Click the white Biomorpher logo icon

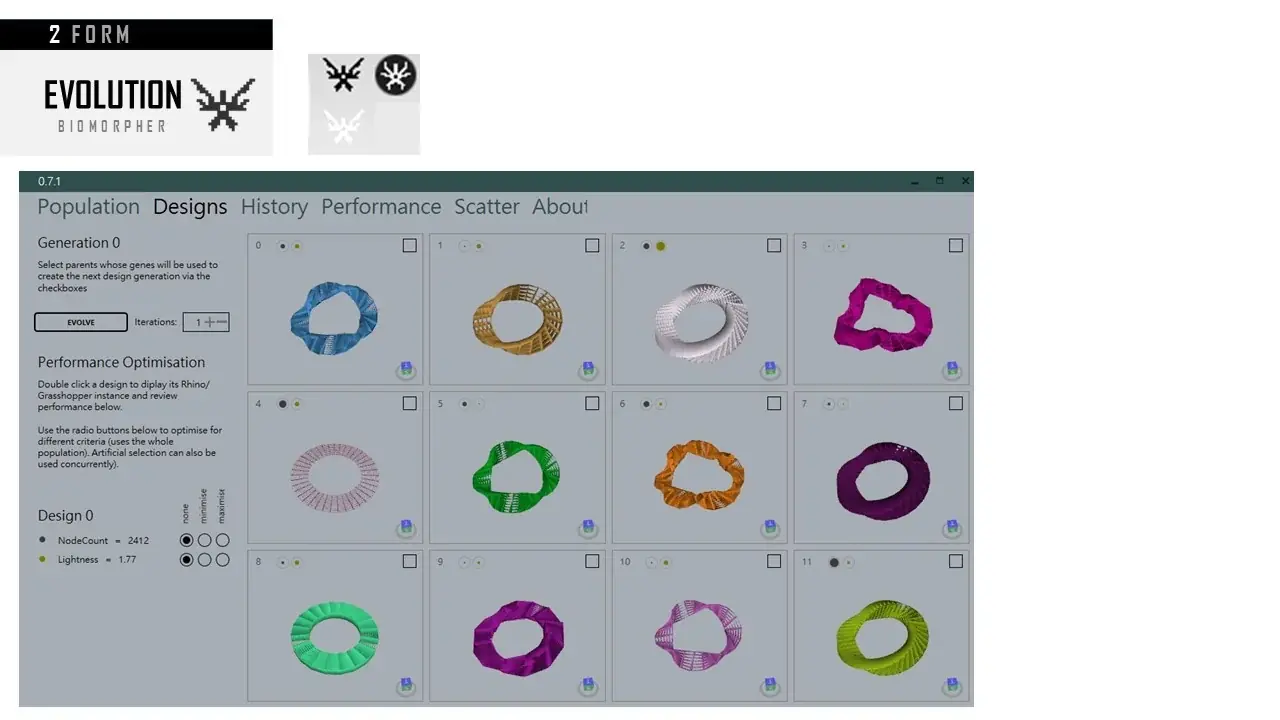342,126
